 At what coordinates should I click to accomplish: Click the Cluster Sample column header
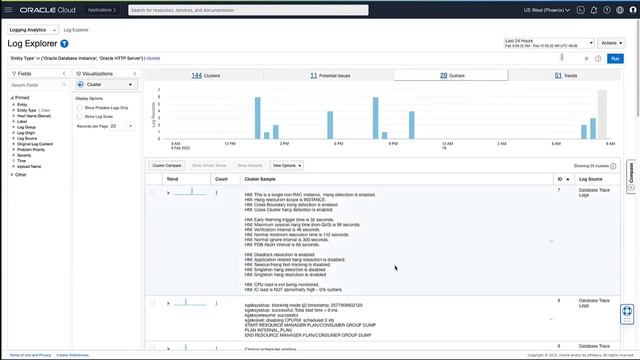[260, 179]
